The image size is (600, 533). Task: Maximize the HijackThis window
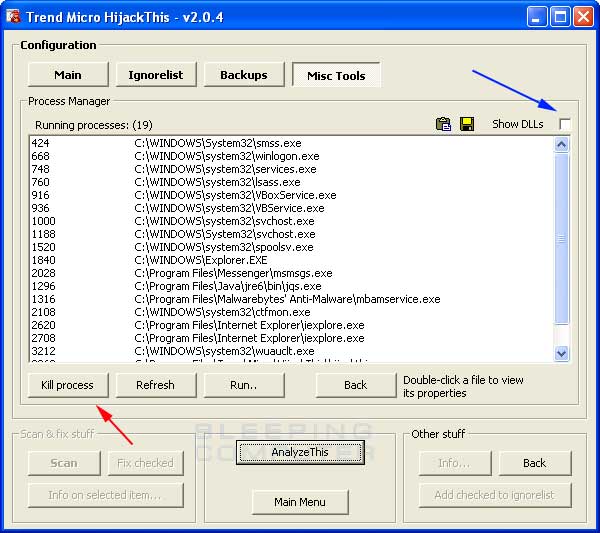560,16
